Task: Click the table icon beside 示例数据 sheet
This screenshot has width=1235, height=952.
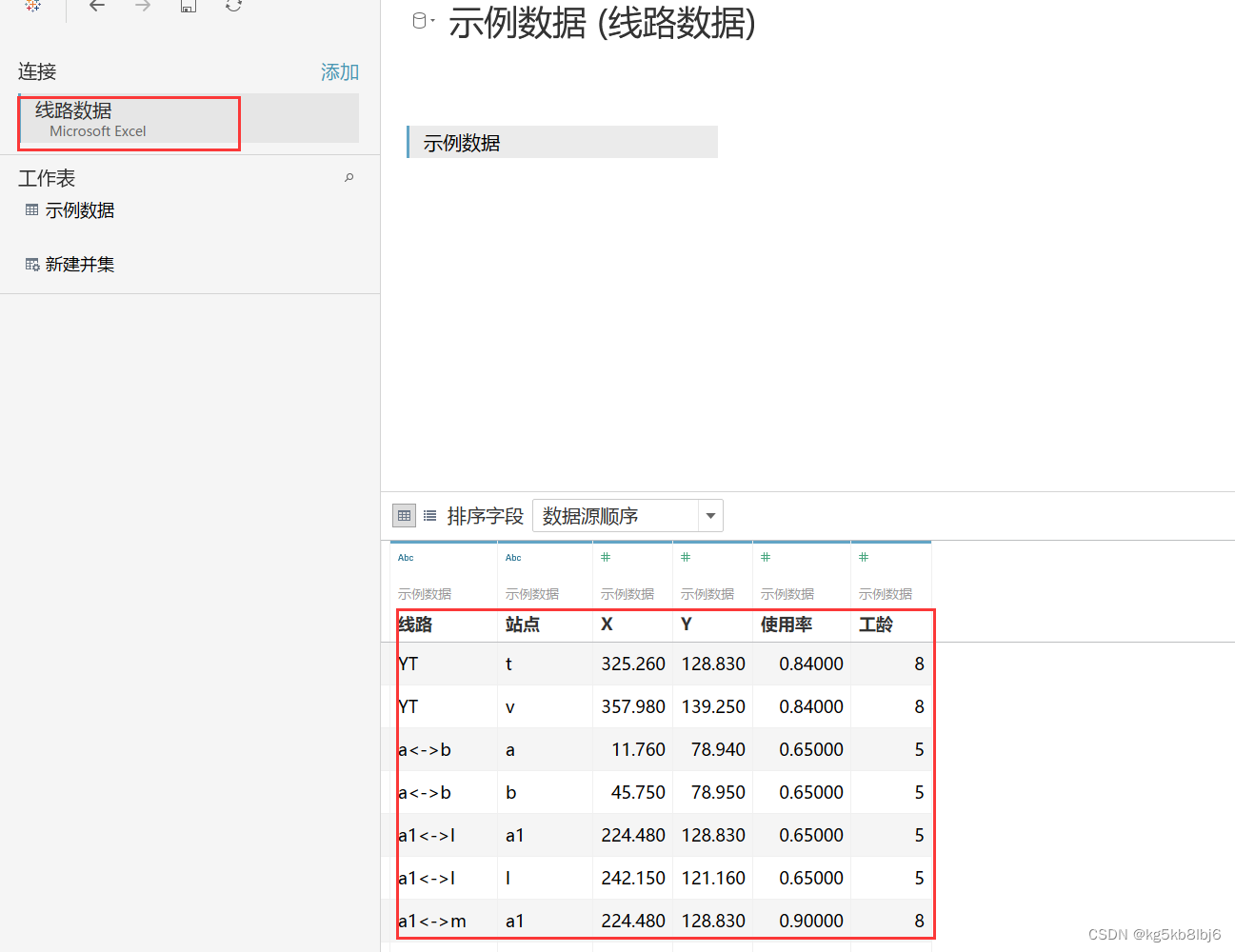Action: point(32,210)
